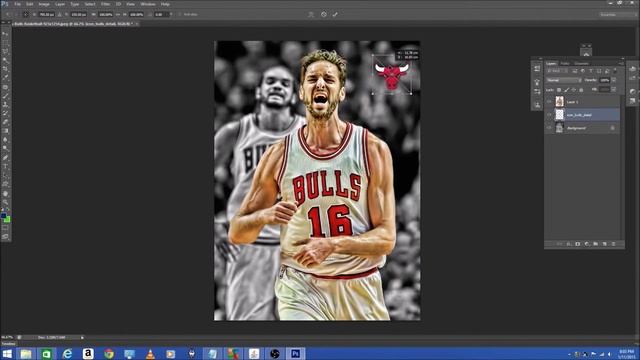Select the Eyedropper tool
640x360 pixels.
(x=6, y=78)
